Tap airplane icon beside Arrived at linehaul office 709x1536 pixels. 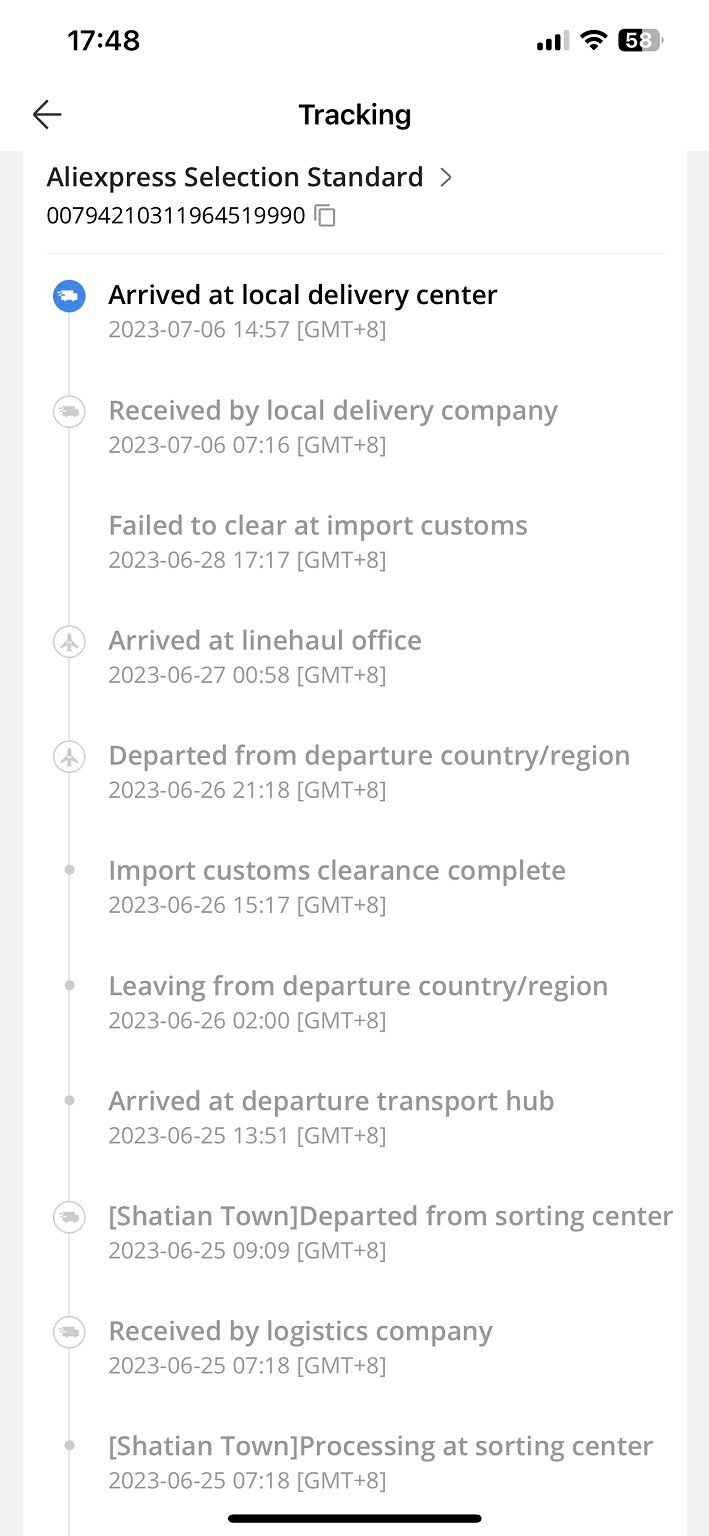pos(69,641)
